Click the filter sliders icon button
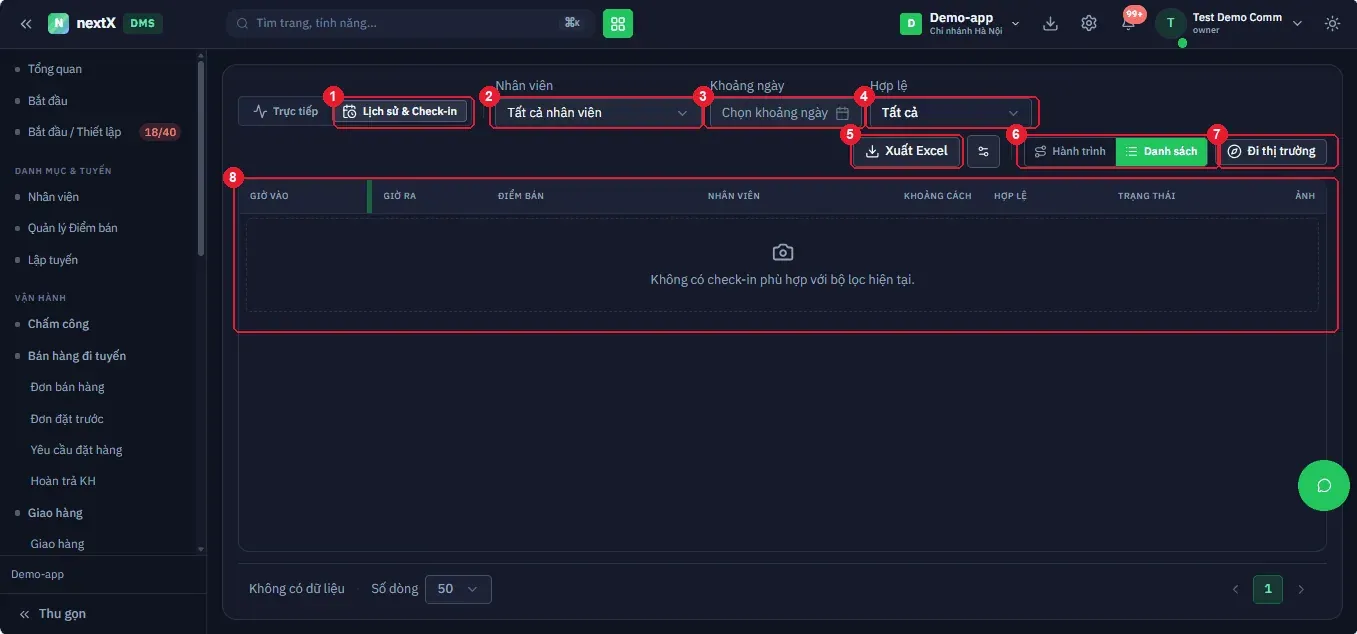This screenshot has width=1357, height=634. [x=983, y=151]
